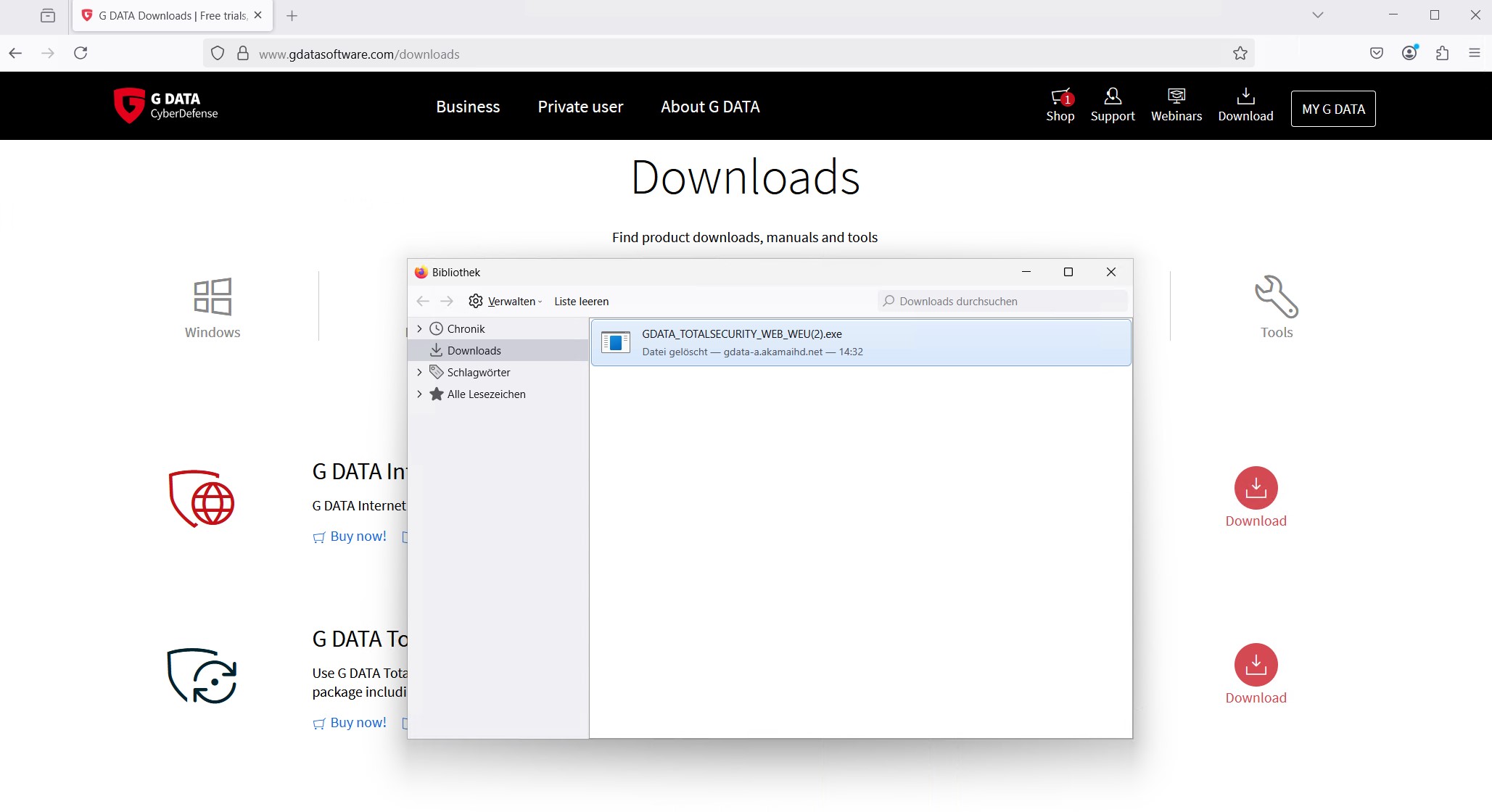The image size is (1492, 812).
Task: Bookmark this page with the star icon
Action: [1240, 54]
